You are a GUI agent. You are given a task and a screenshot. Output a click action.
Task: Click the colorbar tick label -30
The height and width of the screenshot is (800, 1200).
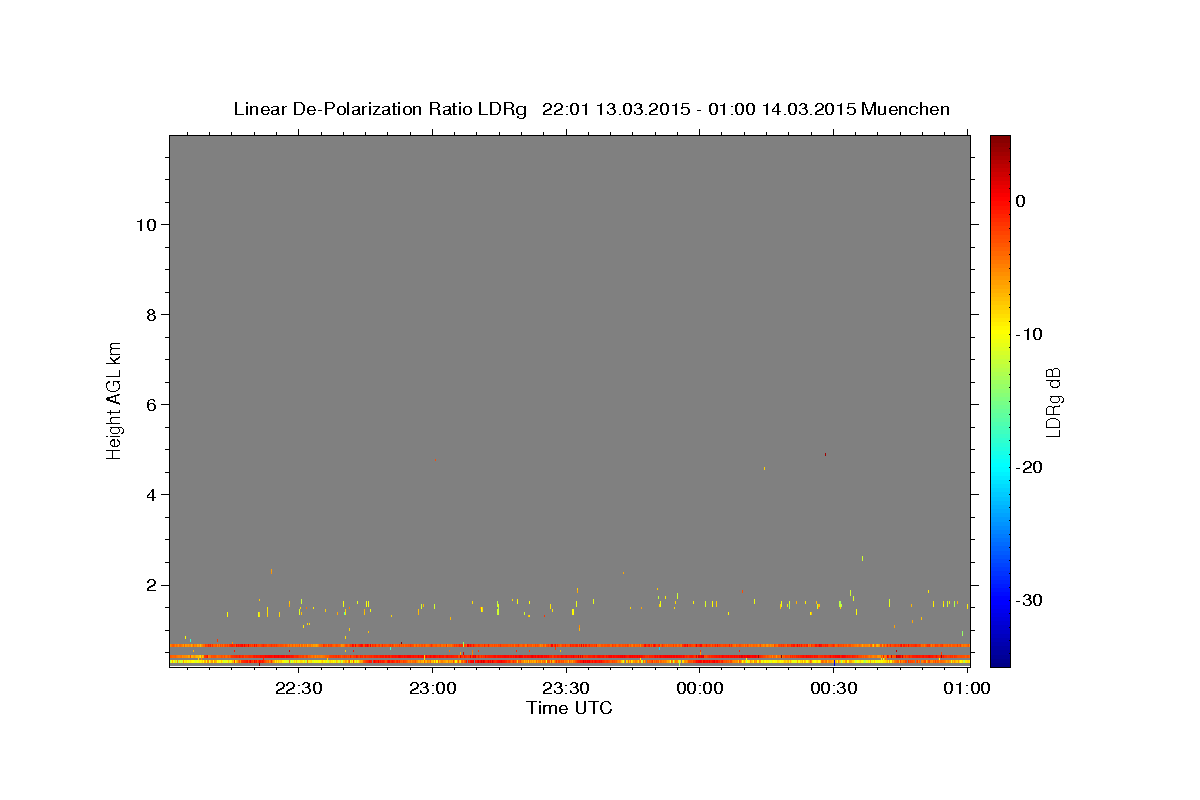coord(1029,600)
